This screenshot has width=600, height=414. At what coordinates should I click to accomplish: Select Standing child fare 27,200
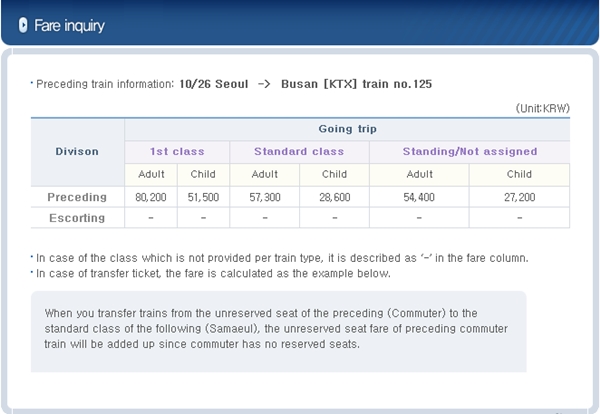click(x=519, y=197)
